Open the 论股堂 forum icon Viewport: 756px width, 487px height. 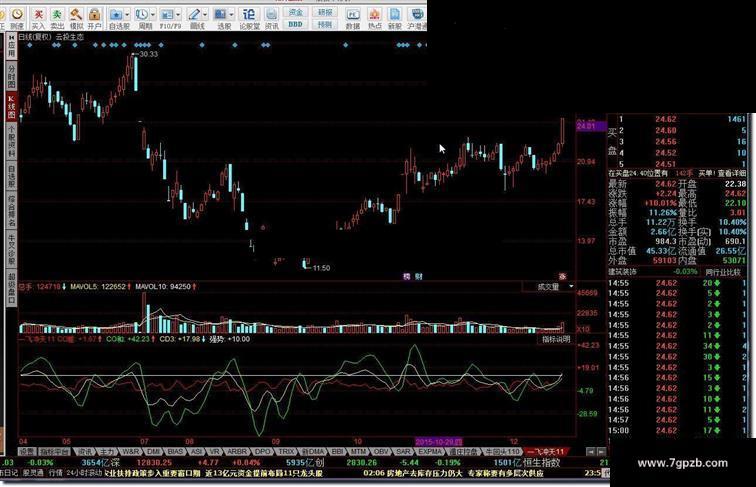pyautogui.click(x=249, y=18)
